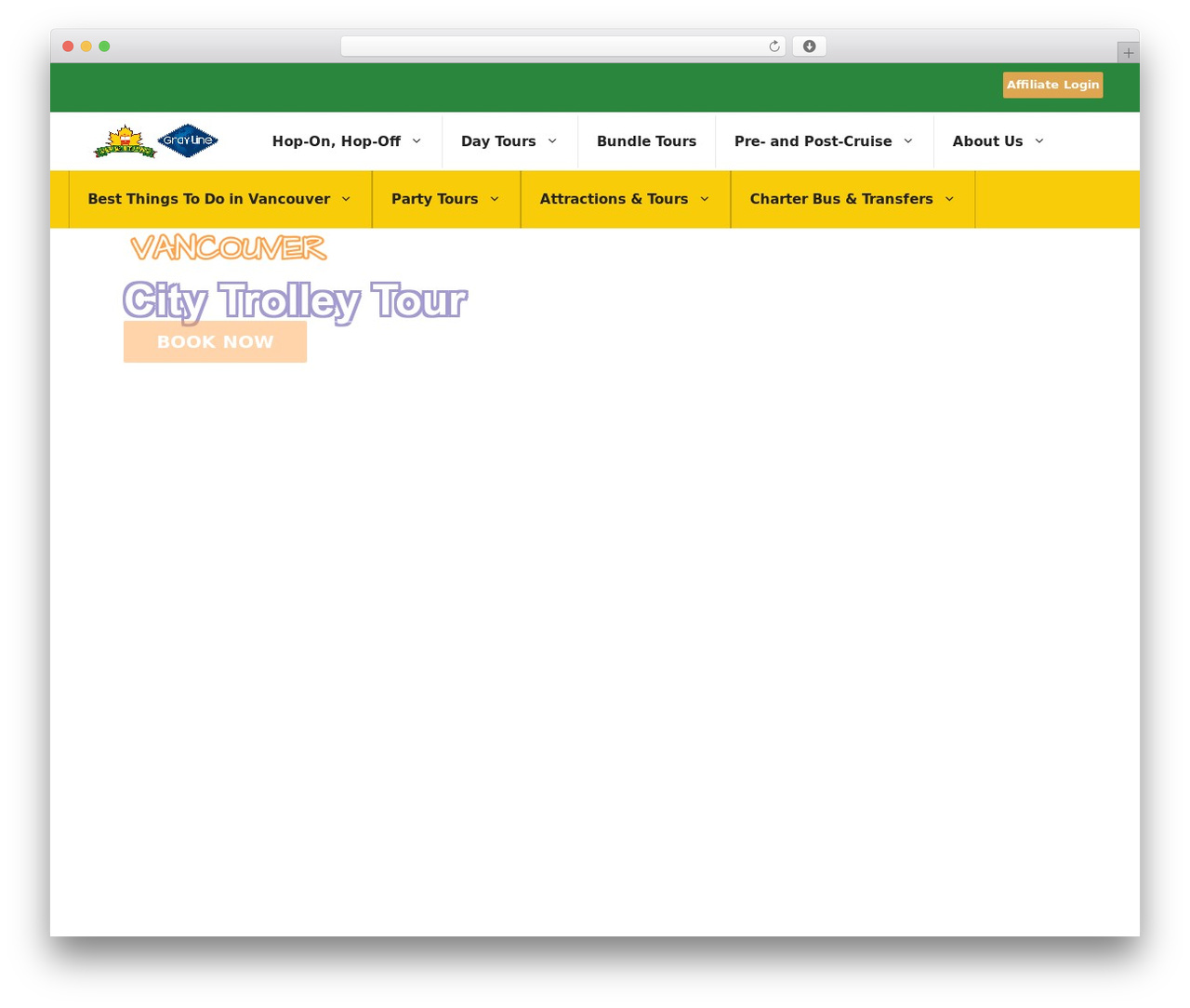This screenshot has width=1190, height=1008.
Task: Open the Hop-On, Hop-Off menu label
Action: pos(337,141)
